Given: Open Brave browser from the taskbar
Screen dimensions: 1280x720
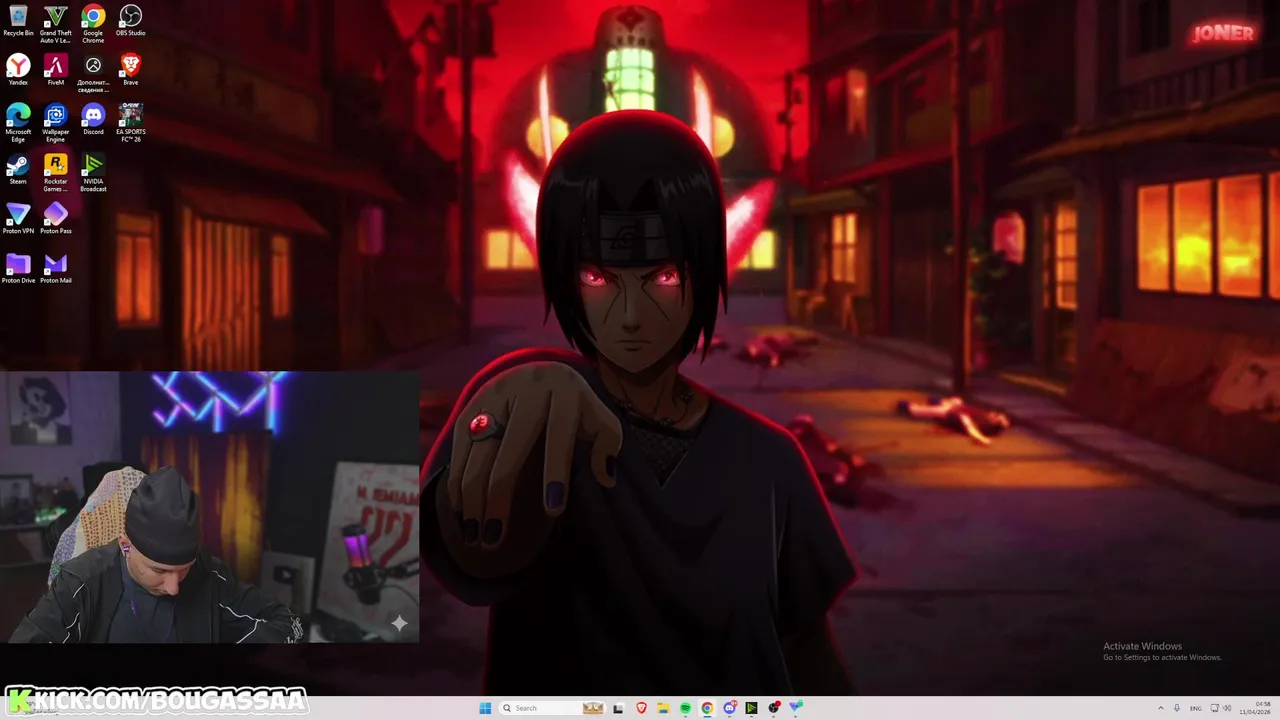Looking at the screenshot, I should pyautogui.click(x=641, y=708).
